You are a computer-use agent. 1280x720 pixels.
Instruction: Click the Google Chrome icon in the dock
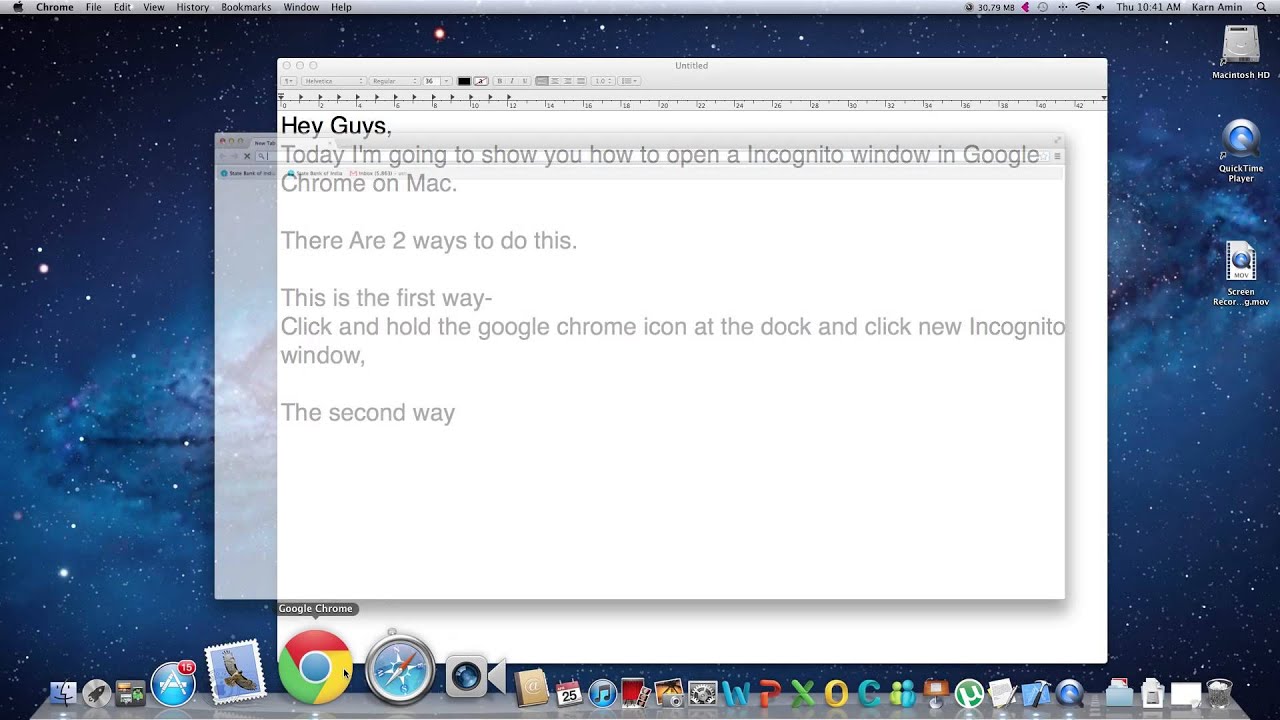click(x=315, y=667)
